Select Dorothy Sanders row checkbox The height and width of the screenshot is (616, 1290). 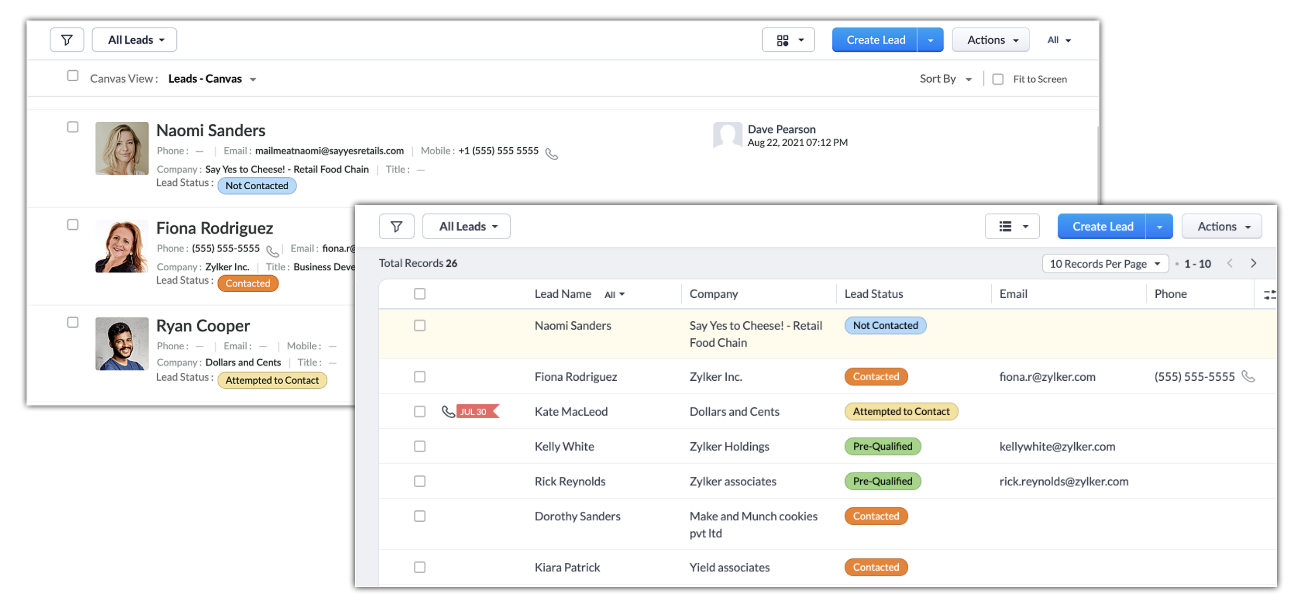[x=420, y=516]
